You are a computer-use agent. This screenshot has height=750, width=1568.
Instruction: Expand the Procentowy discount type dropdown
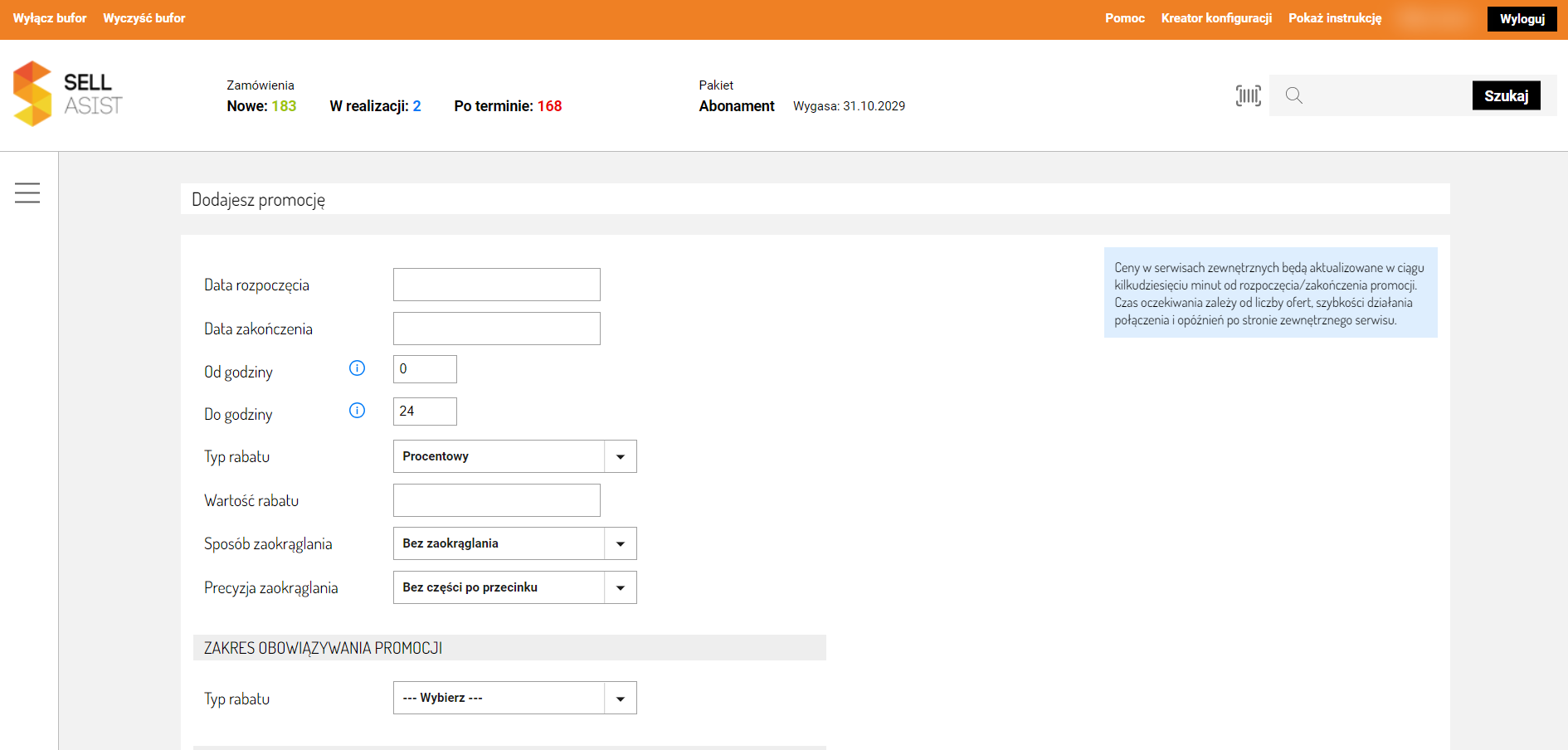(514, 456)
